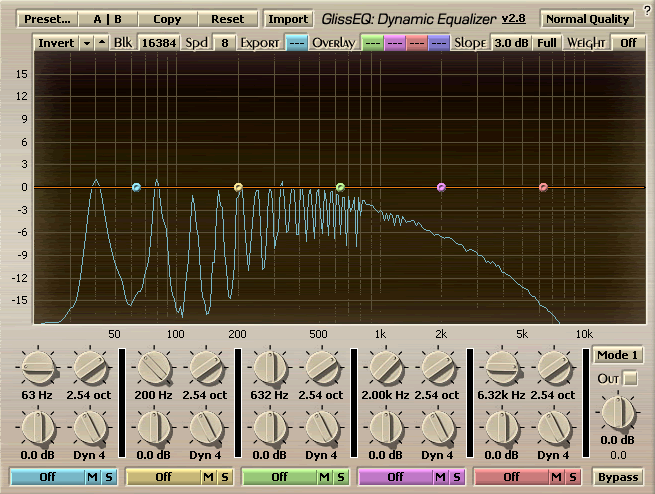
Task: Click the 632 Hz frequency knob
Action: 270,368
